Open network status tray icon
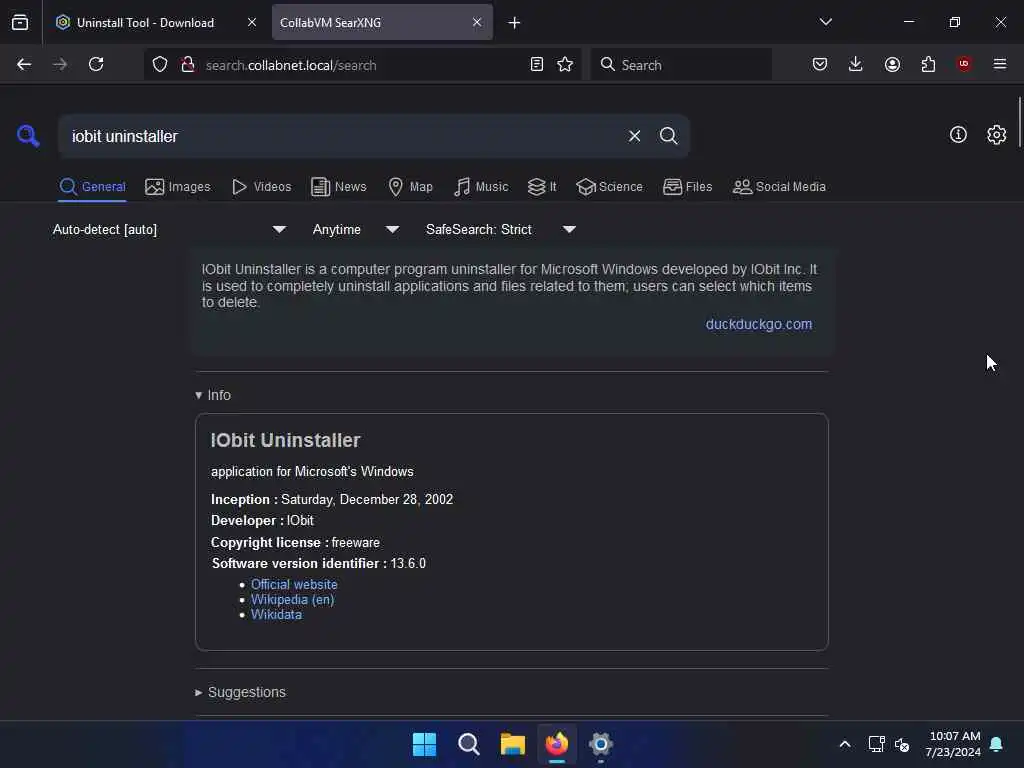Screen dimensions: 1024x768 click(876, 744)
